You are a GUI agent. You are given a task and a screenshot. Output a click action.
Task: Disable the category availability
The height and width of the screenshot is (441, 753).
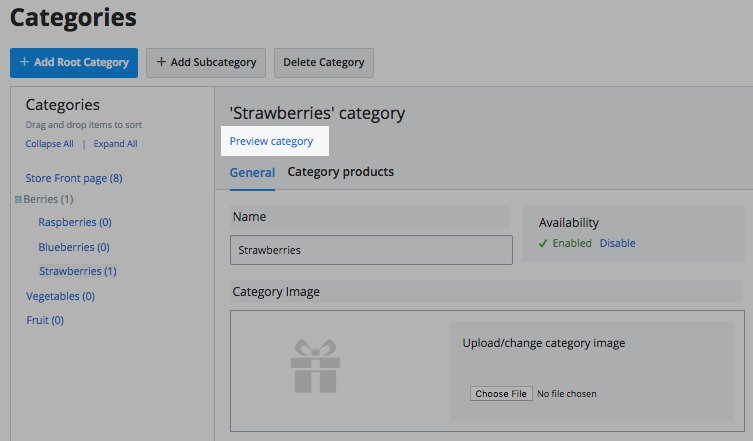pos(617,243)
